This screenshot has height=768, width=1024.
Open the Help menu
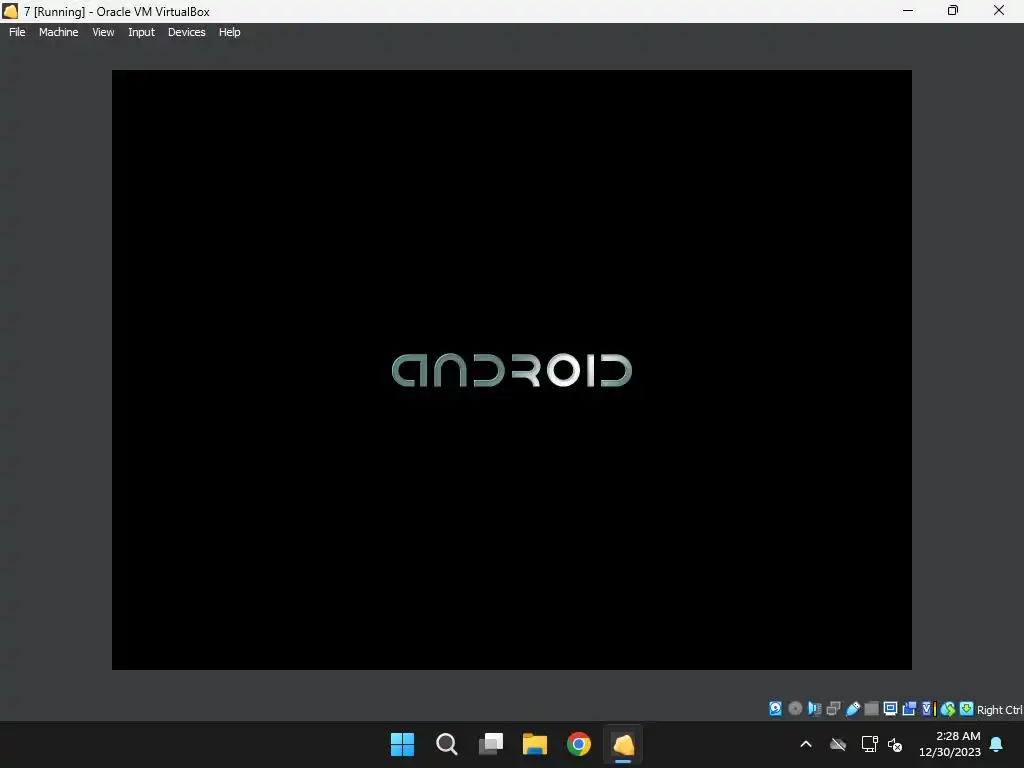pos(229,32)
